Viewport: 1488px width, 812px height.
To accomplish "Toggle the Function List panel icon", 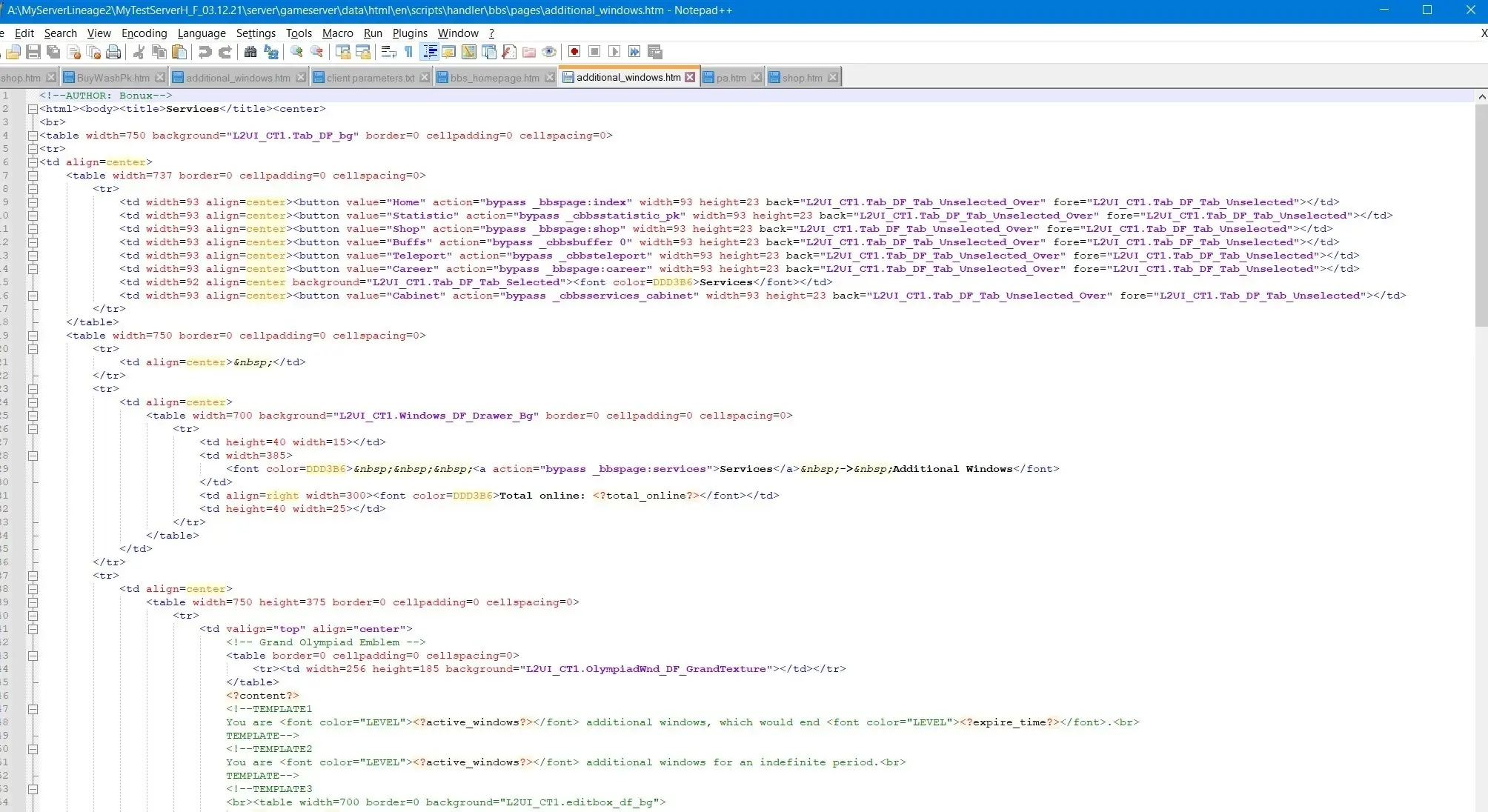I will pos(508,52).
